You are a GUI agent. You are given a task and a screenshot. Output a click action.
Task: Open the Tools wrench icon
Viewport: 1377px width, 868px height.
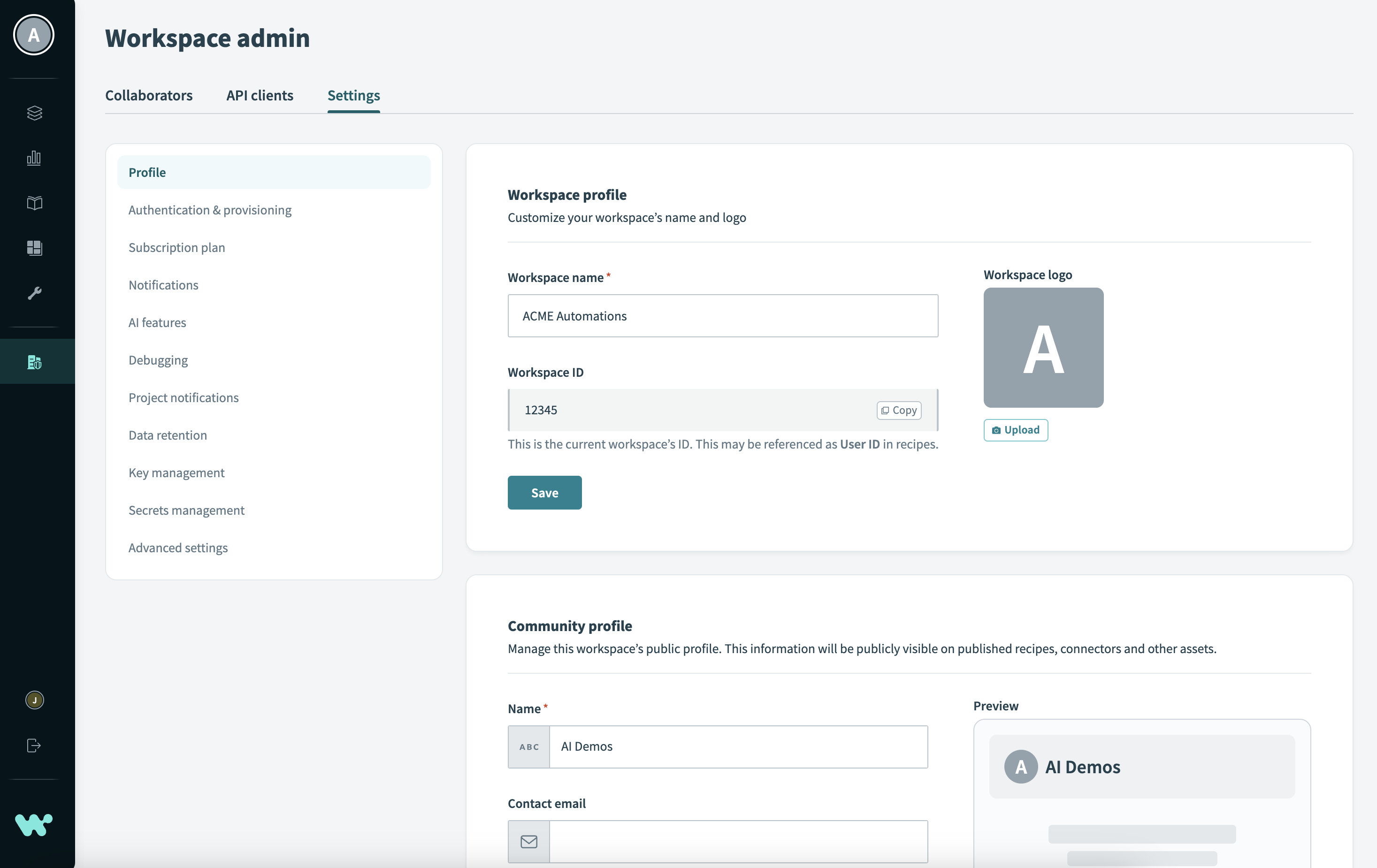(x=34, y=293)
